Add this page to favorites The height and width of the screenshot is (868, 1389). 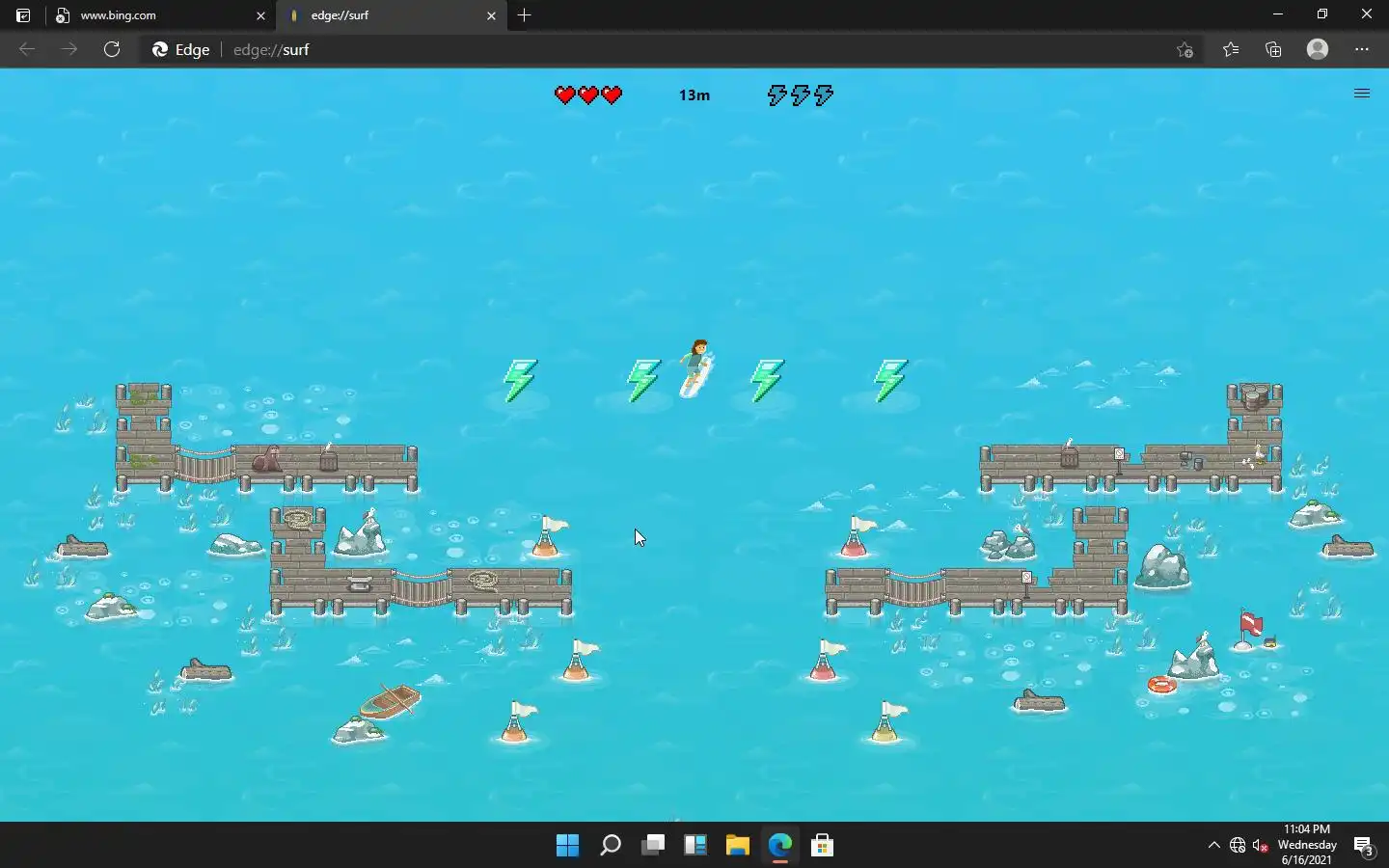[1185, 49]
